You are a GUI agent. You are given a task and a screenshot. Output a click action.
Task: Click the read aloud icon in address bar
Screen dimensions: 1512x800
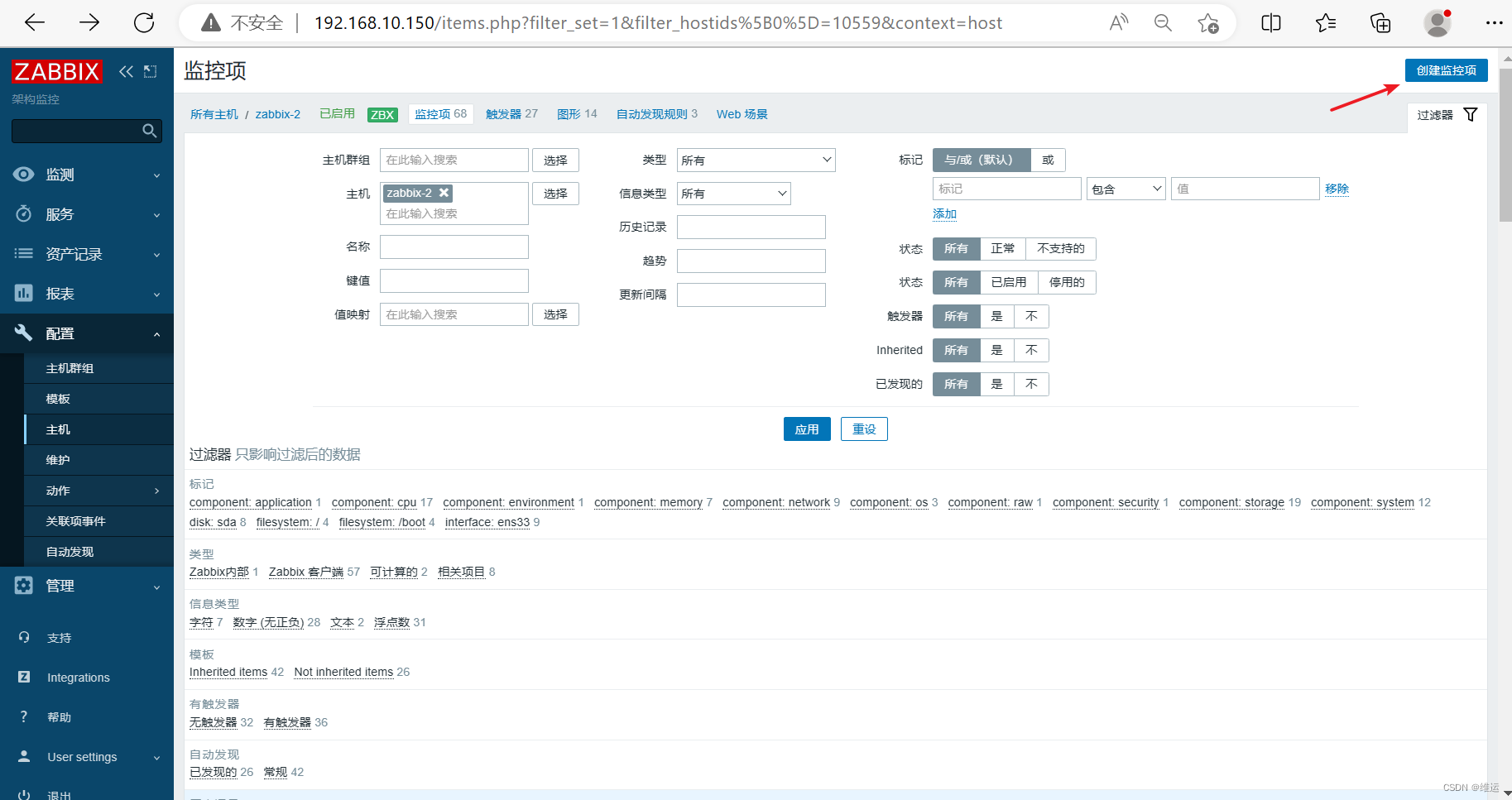point(1119,22)
